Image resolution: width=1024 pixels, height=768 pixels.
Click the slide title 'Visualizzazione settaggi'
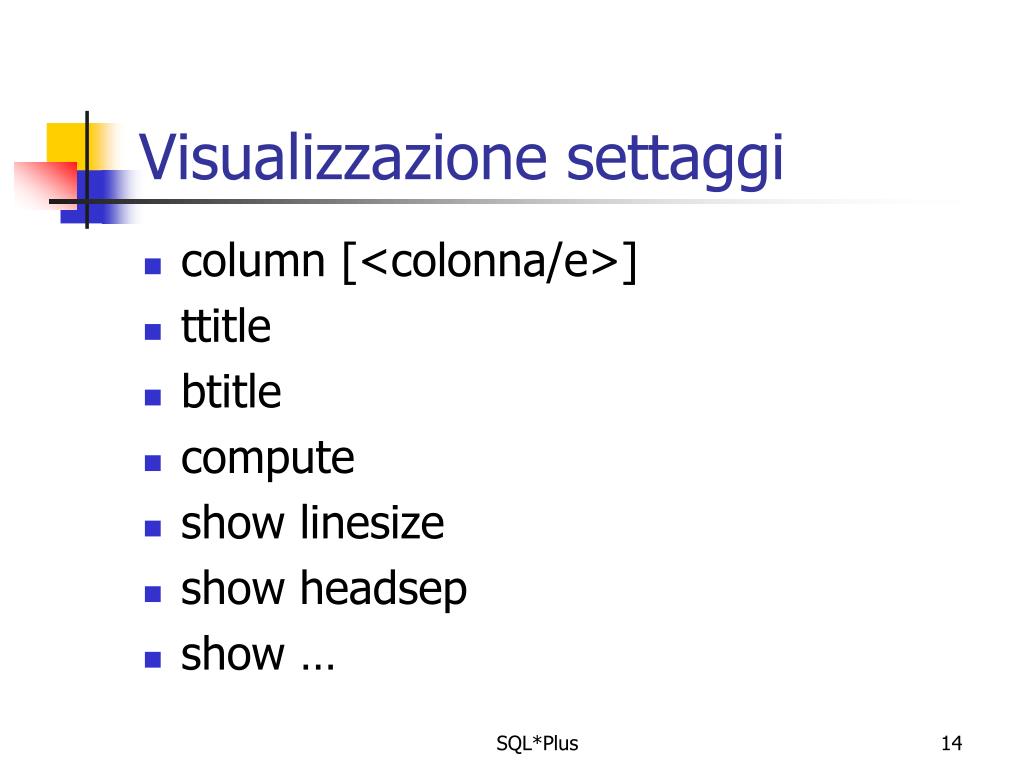(x=461, y=157)
